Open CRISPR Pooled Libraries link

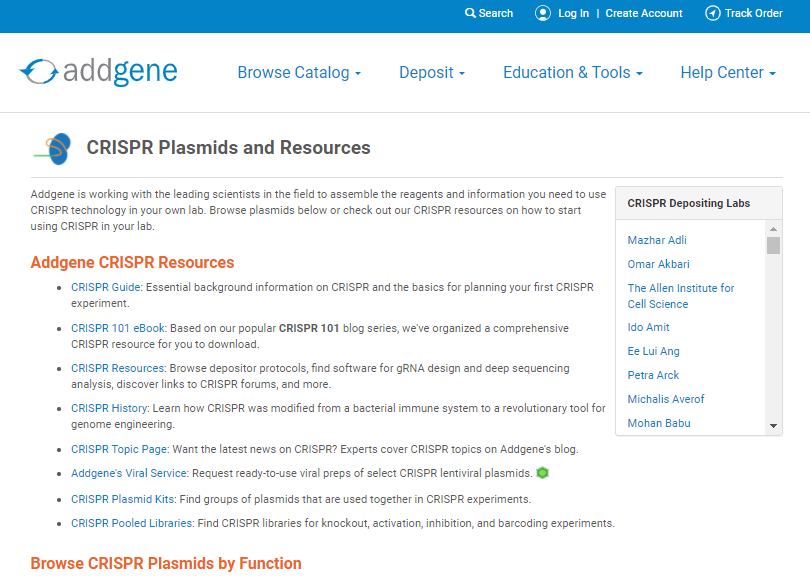click(x=132, y=523)
